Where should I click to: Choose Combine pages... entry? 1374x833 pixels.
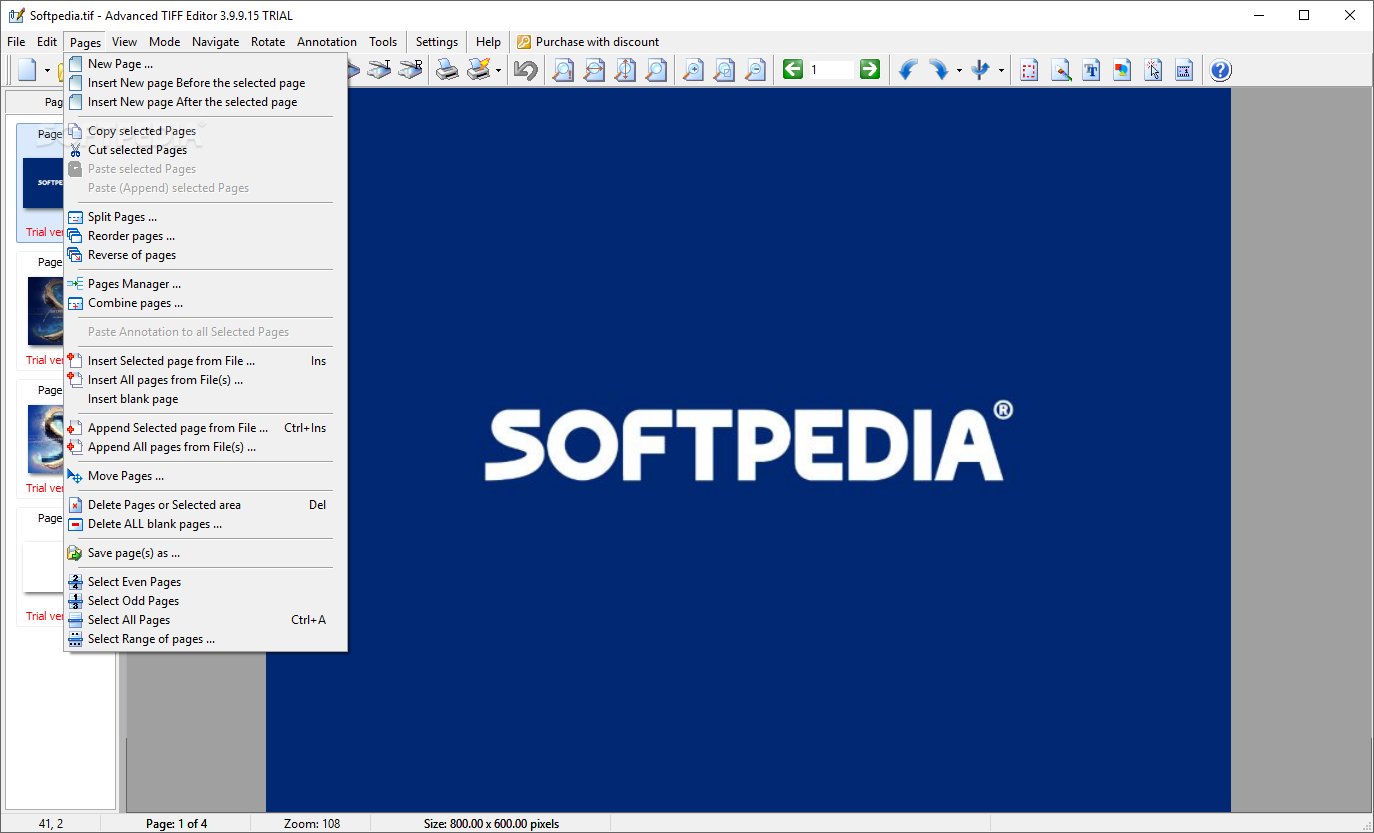coord(206,303)
